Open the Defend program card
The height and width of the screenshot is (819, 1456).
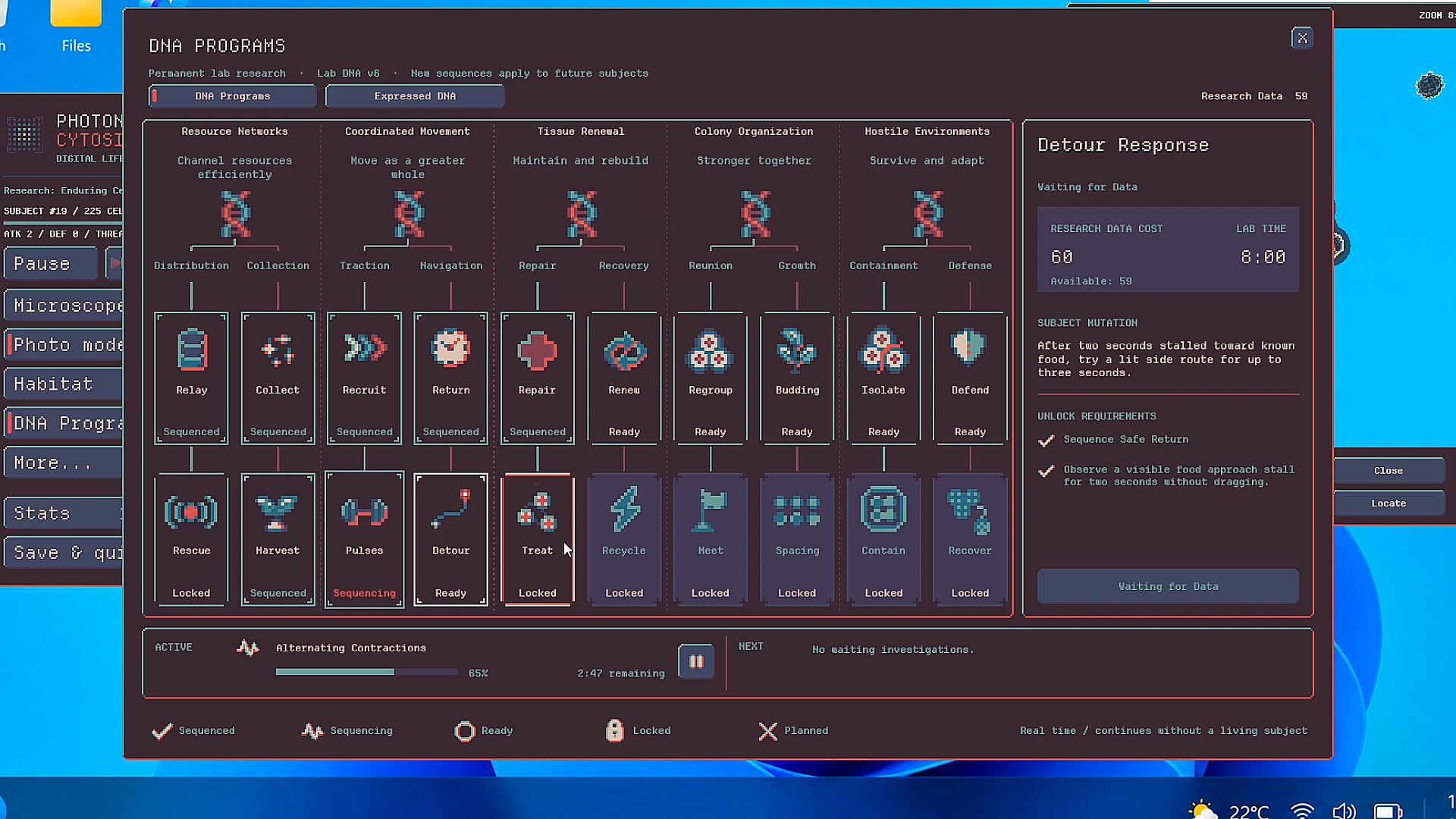tap(970, 378)
